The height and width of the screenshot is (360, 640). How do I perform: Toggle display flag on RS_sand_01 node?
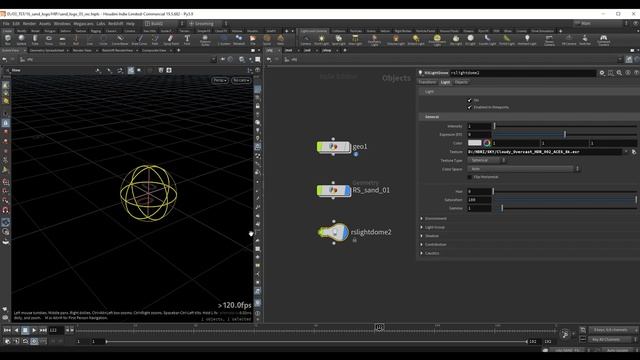tap(348, 190)
